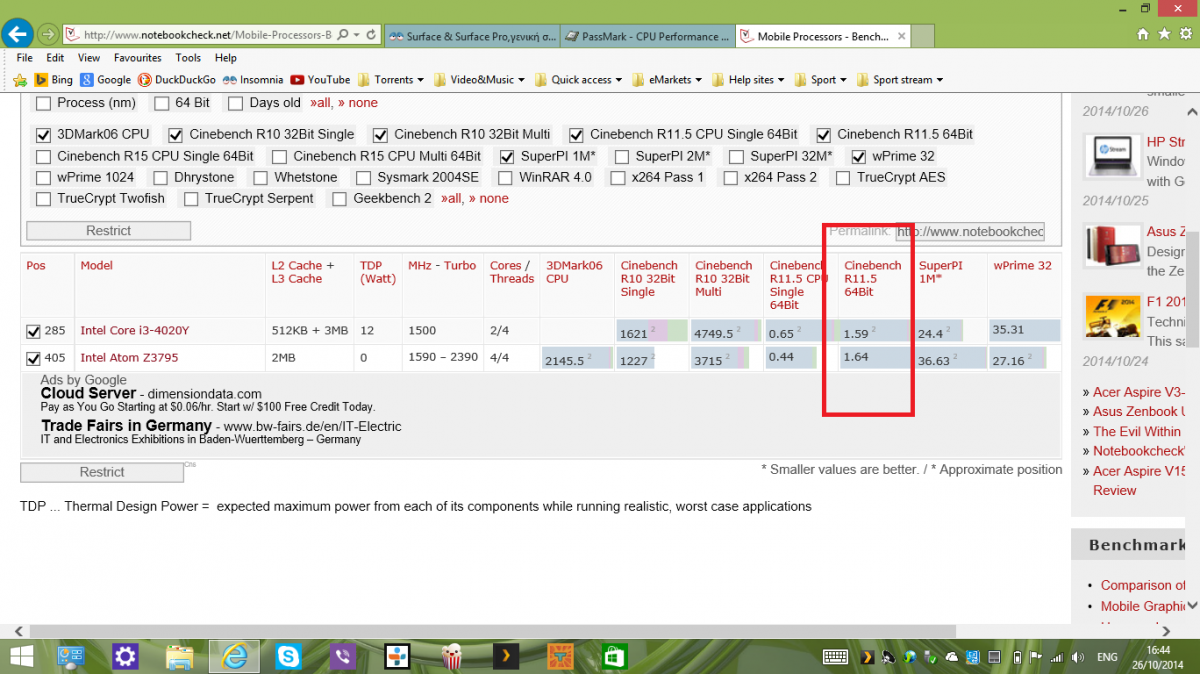Open the Intel Core i3-4020Y link
Viewport: 1200px width, 674px height.
134,331
